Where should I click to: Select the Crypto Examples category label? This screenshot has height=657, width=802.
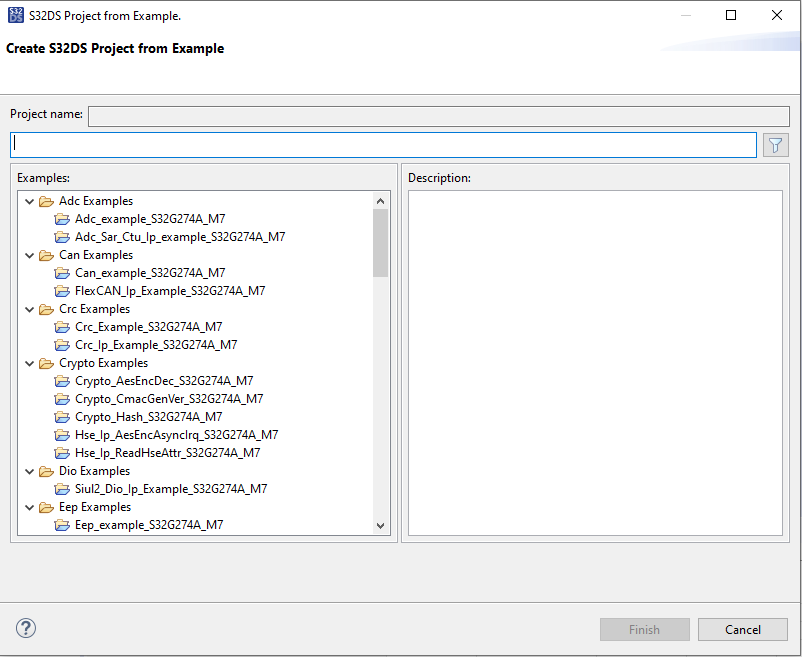click(103, 363)
